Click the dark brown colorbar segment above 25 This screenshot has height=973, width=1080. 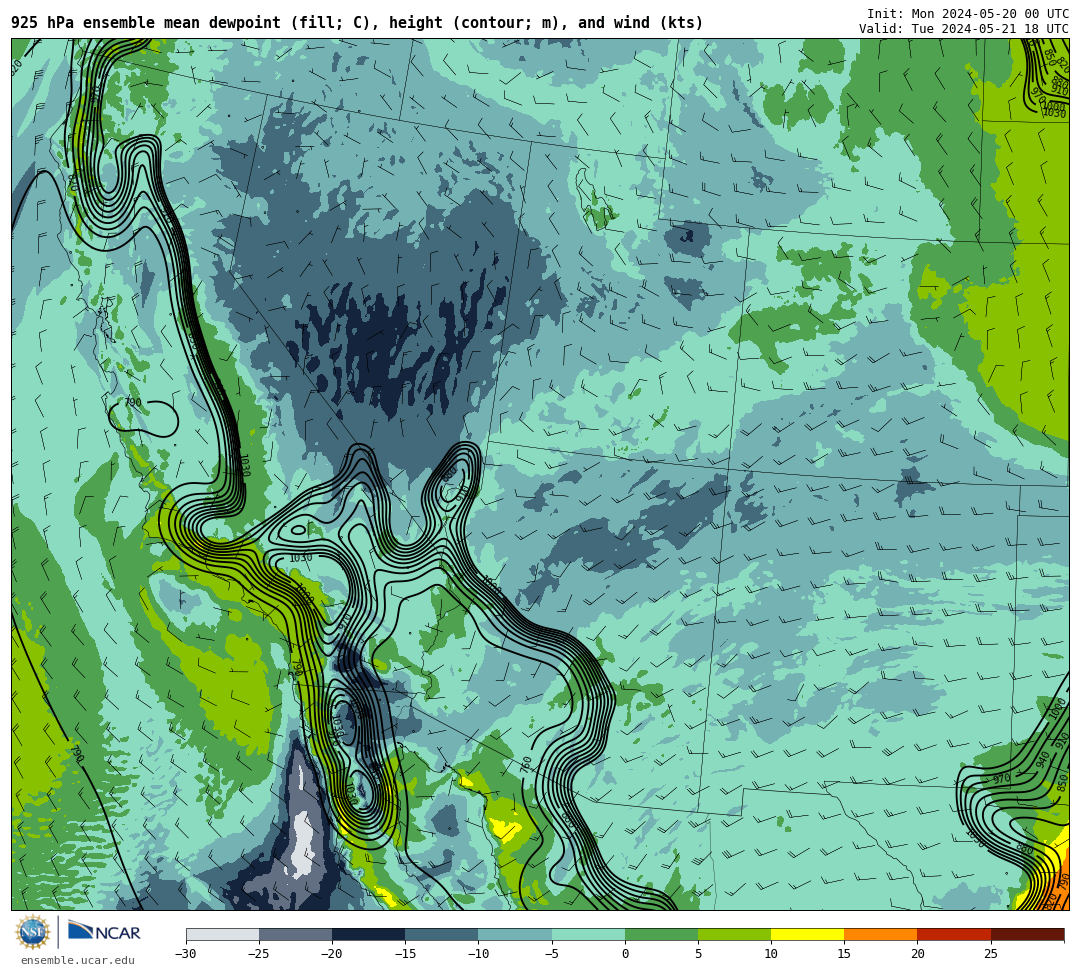point(1027,934)
